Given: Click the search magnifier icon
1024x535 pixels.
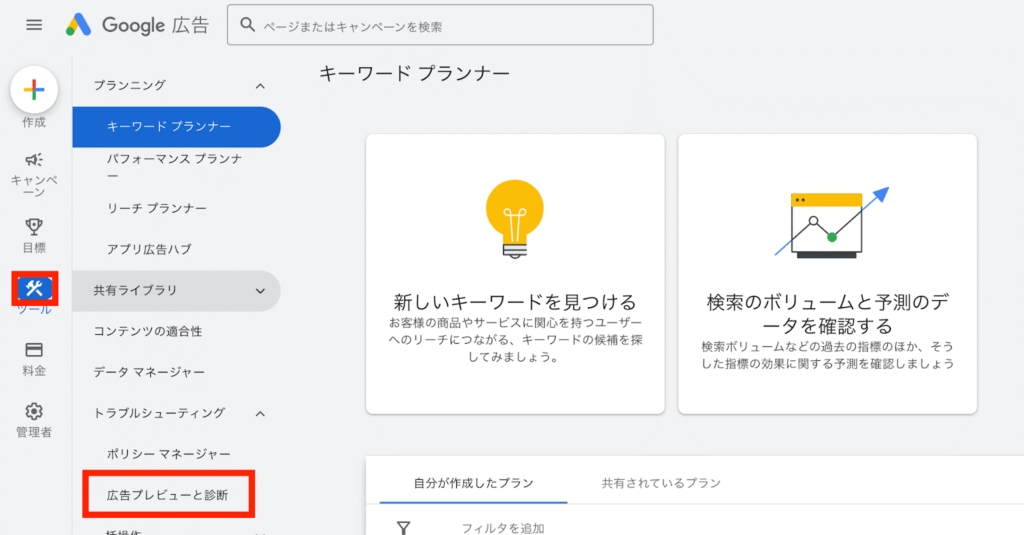Looking at the screenshot, I should [248, 25].
